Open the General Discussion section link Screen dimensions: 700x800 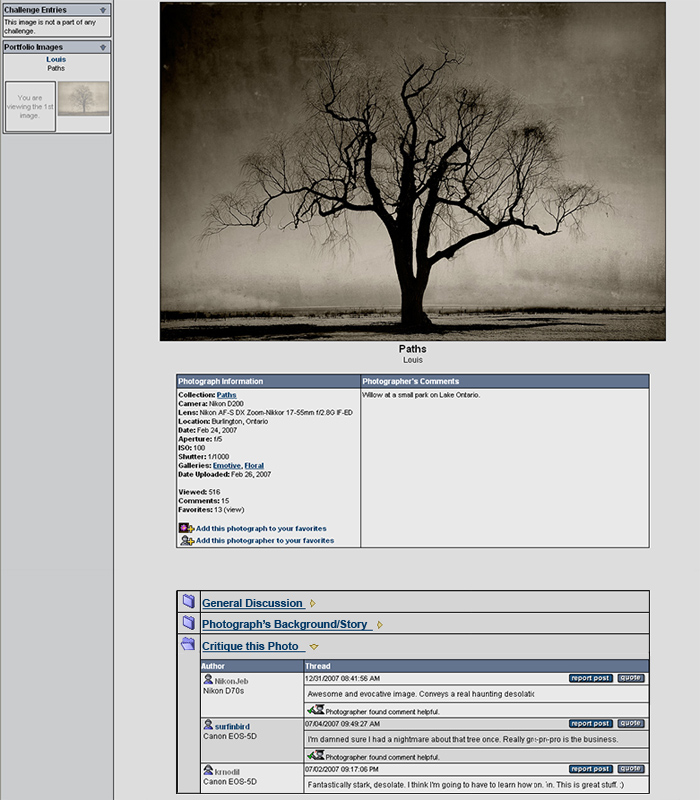(x=253, y=603)
